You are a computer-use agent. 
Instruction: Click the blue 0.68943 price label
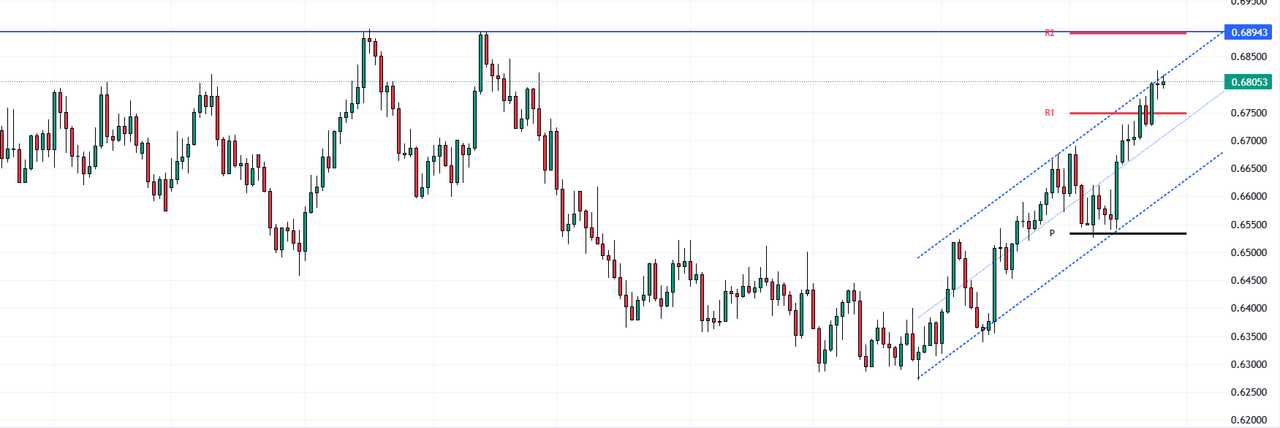(1250, 32)
